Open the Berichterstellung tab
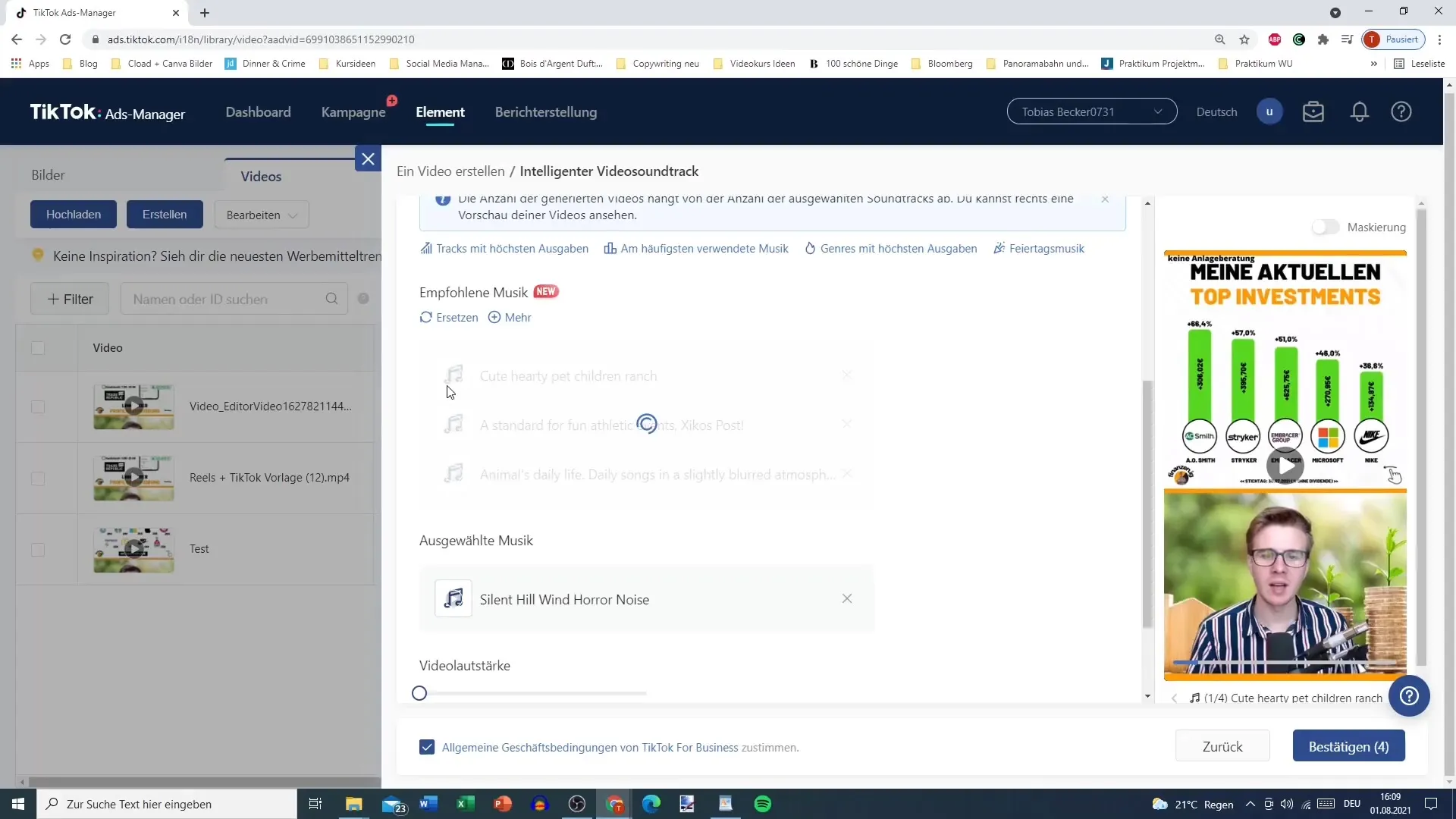This screenshot has height=819, width=1456. click(546, 112)
